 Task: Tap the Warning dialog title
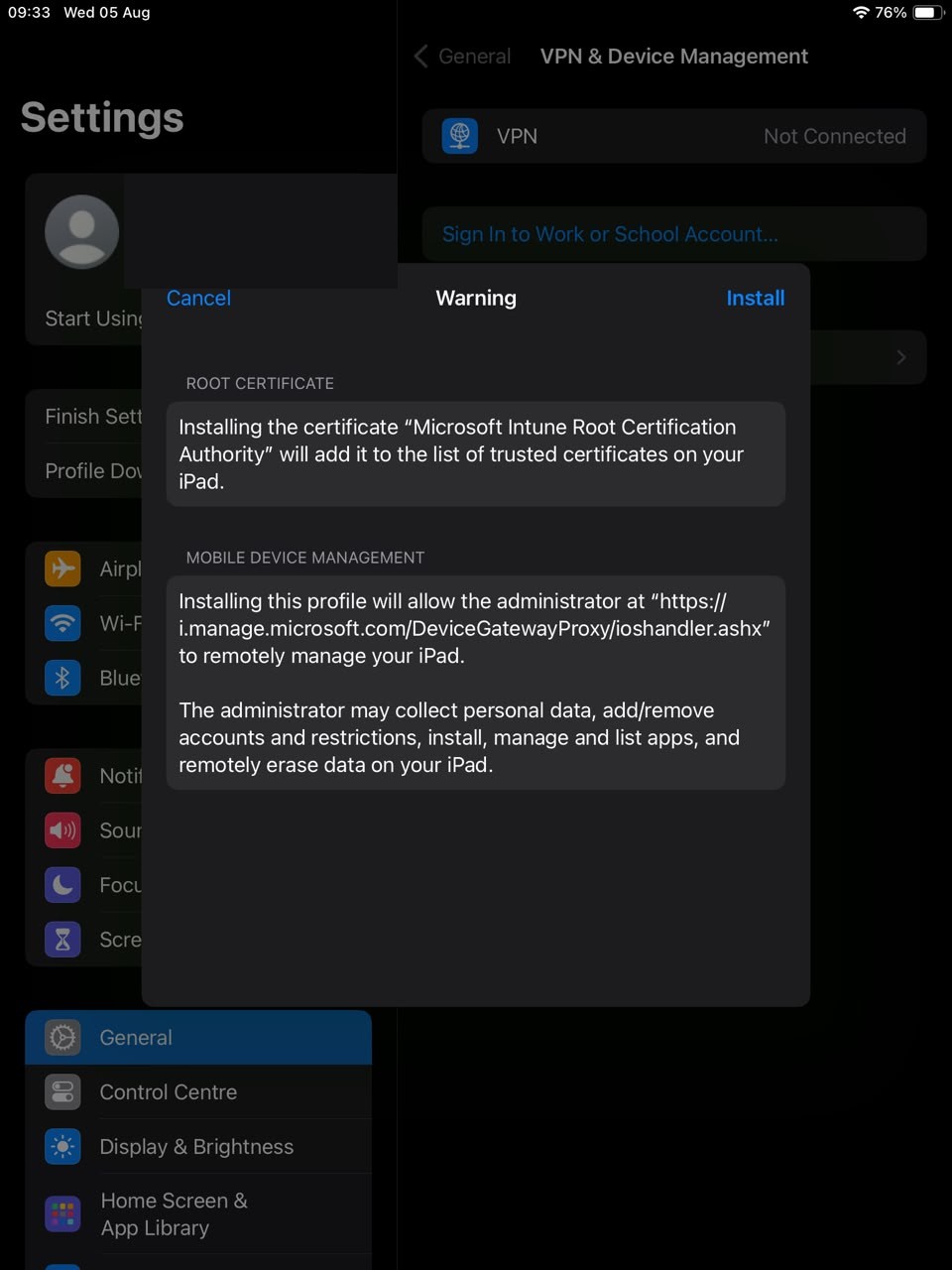tap(476, 298)
